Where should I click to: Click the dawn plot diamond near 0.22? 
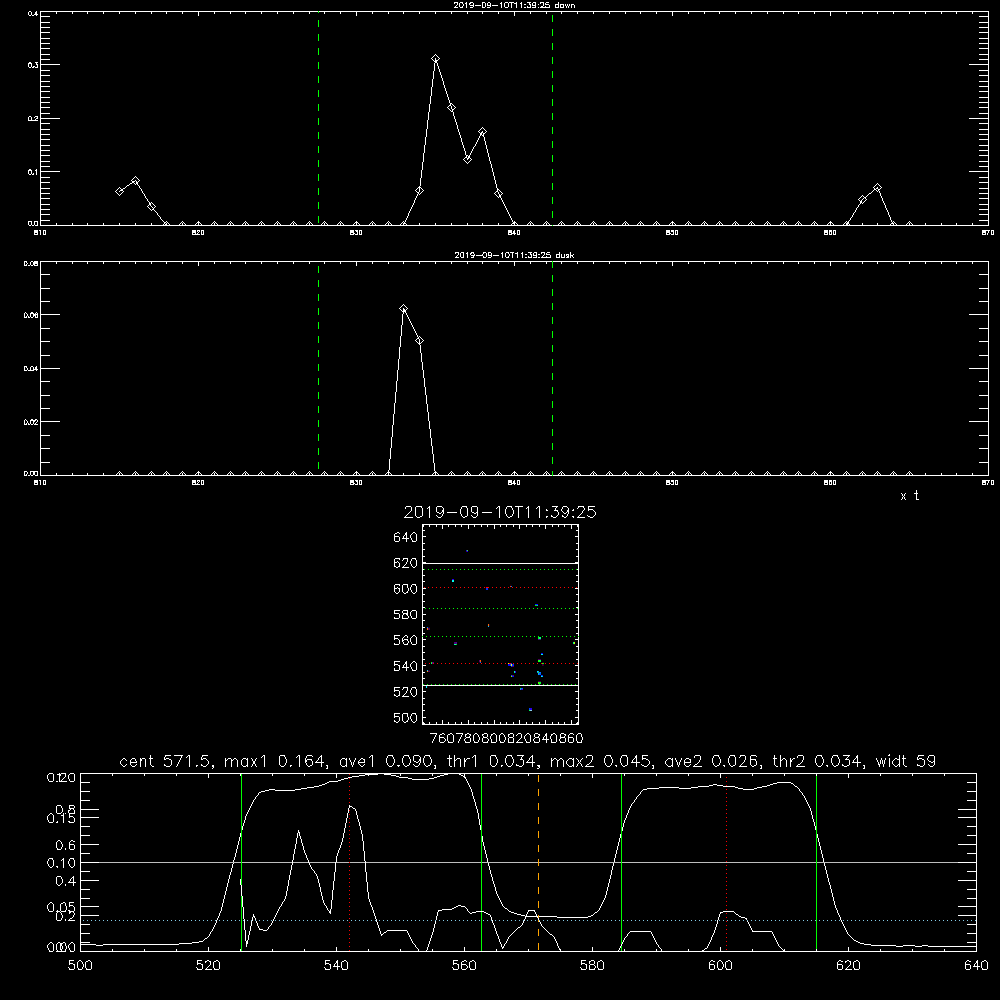click(452, 108)
